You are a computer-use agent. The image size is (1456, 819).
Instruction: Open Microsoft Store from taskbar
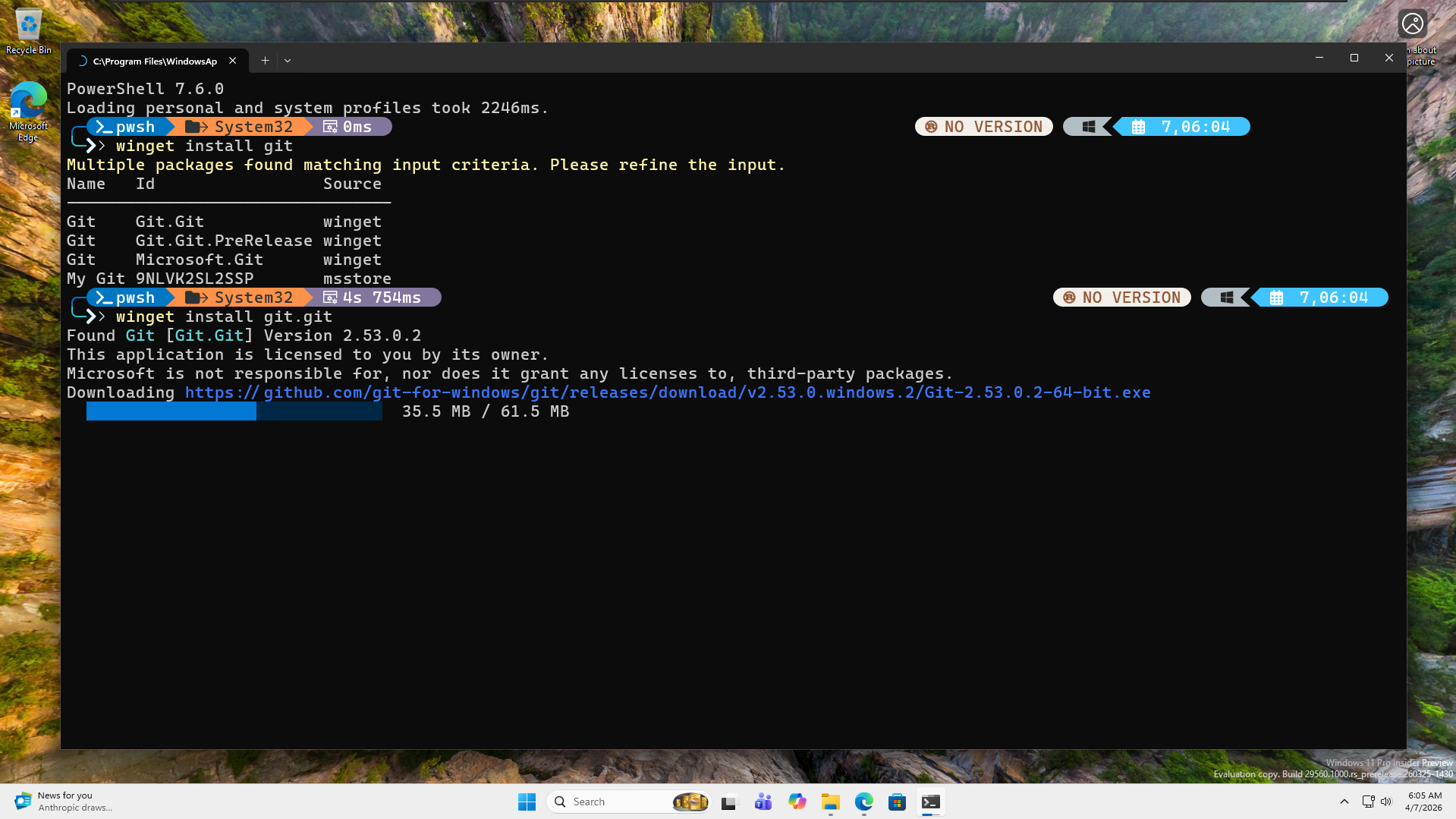[897, 802]
